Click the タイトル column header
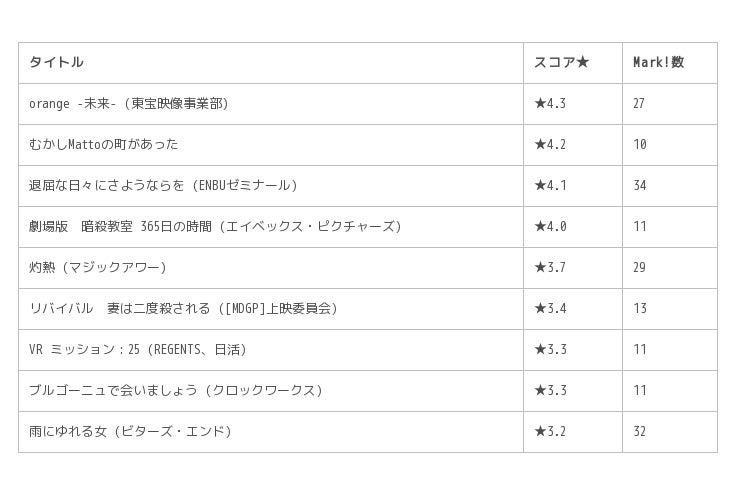The width and height of the screenshot is (740, 493). (56, 62)
